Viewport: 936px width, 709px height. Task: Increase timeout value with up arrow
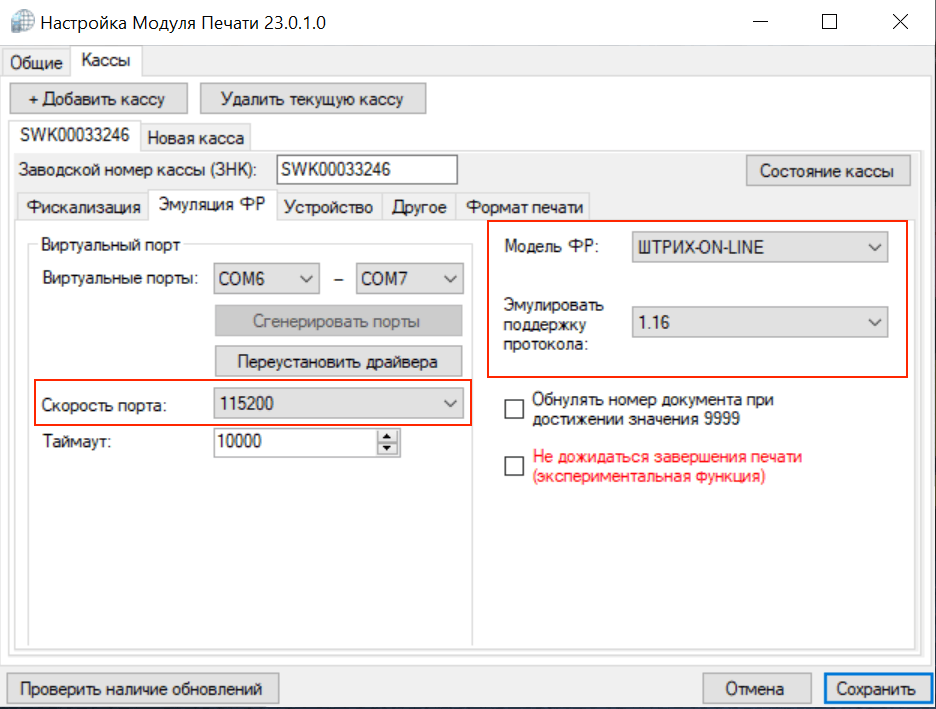point(388,436)
